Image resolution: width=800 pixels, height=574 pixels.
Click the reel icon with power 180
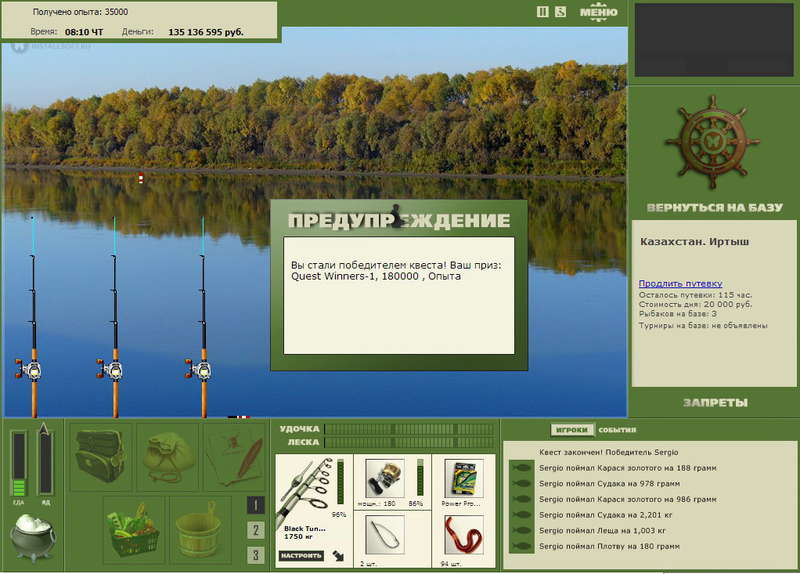tap(385, 477)
